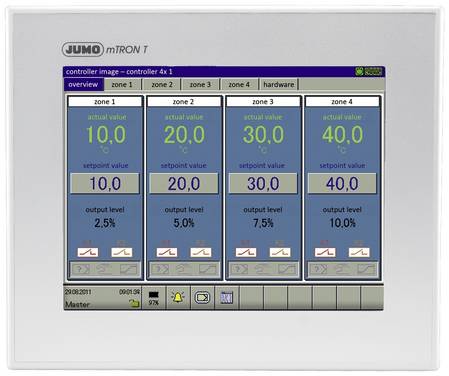Screen dimensions: 449x376
Task: Select zone 4's manual mode hand icon
Action: [342, 269]
